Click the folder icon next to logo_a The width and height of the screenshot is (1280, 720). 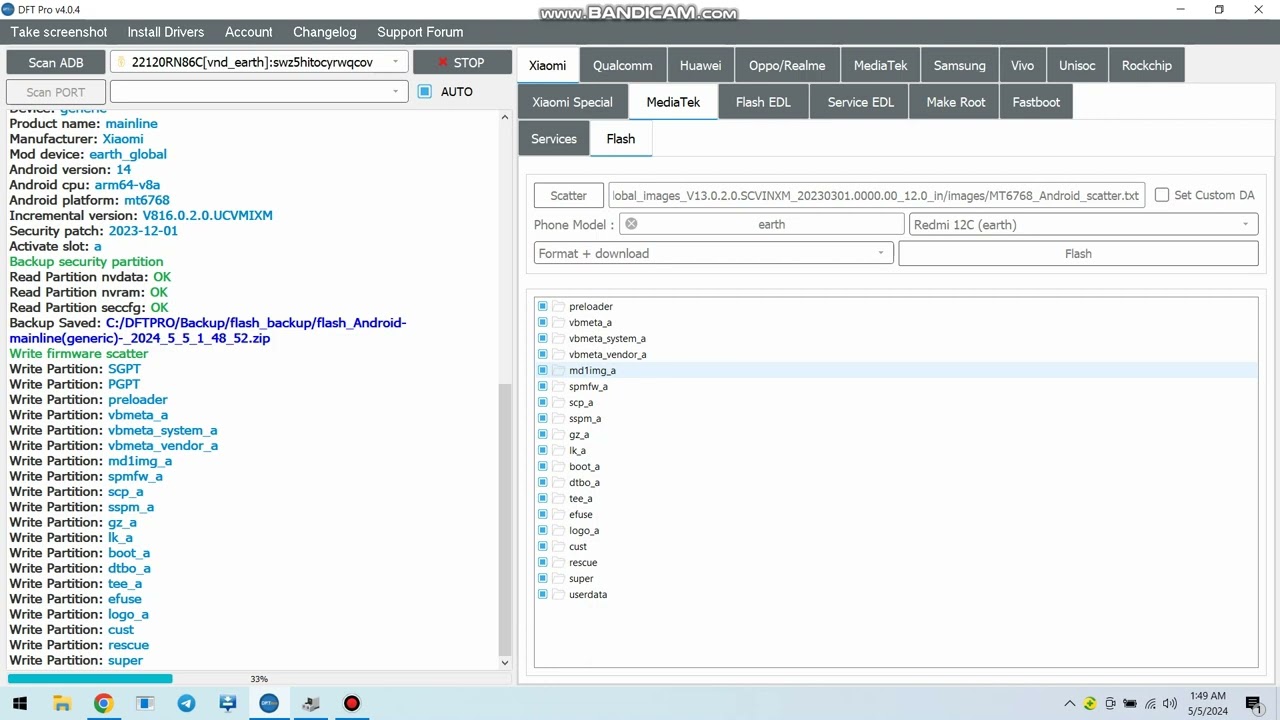pyautogui.click(x=560, y=530)
